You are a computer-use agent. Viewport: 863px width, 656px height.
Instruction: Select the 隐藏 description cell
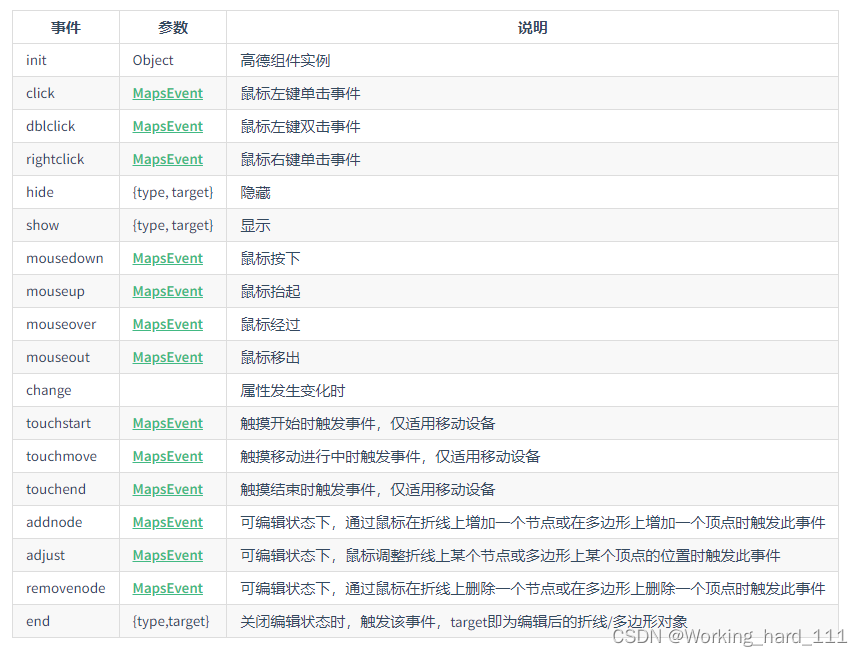(532, 193)
